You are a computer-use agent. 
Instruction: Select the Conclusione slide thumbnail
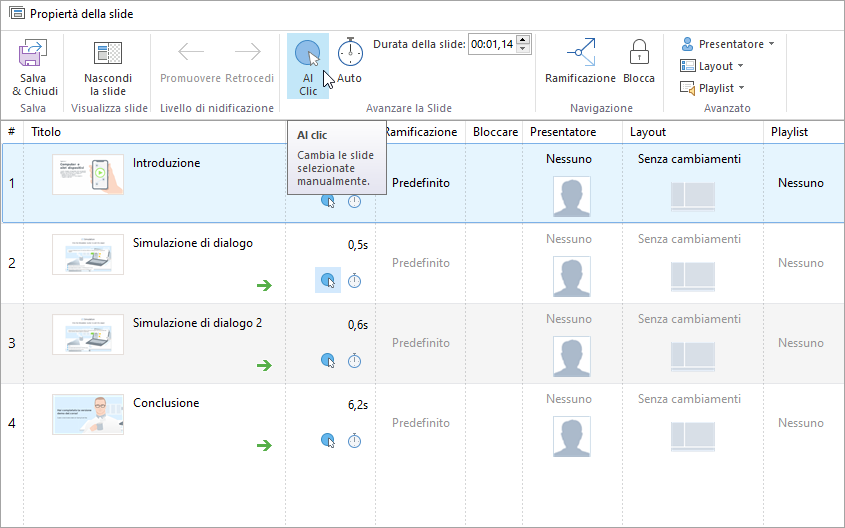coord(88,414)
